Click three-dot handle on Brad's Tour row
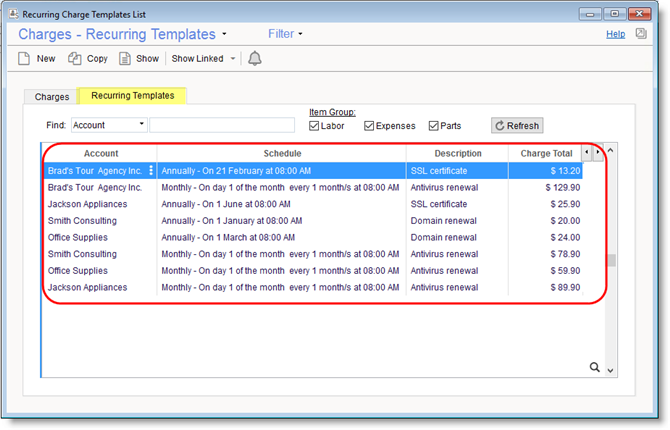The height and width of the screenshot is (430, 670). 151,171
